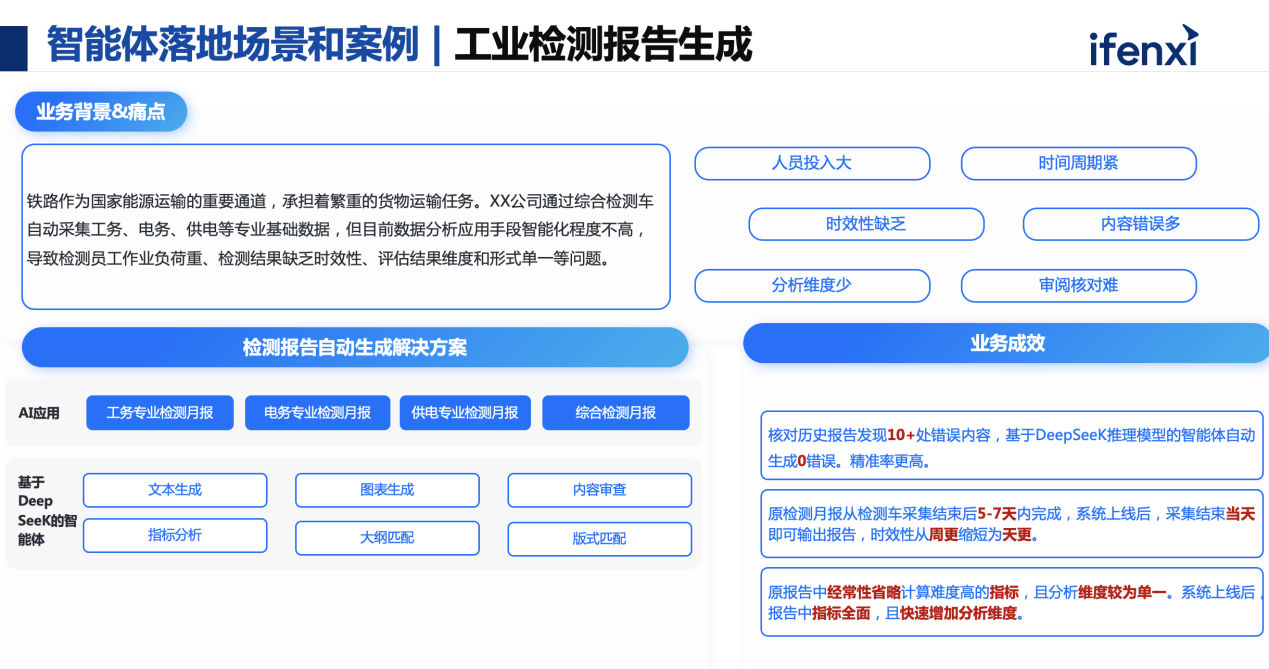
Task: Select the 审阅核对难 tag
Action: (x=1078, y=285)
